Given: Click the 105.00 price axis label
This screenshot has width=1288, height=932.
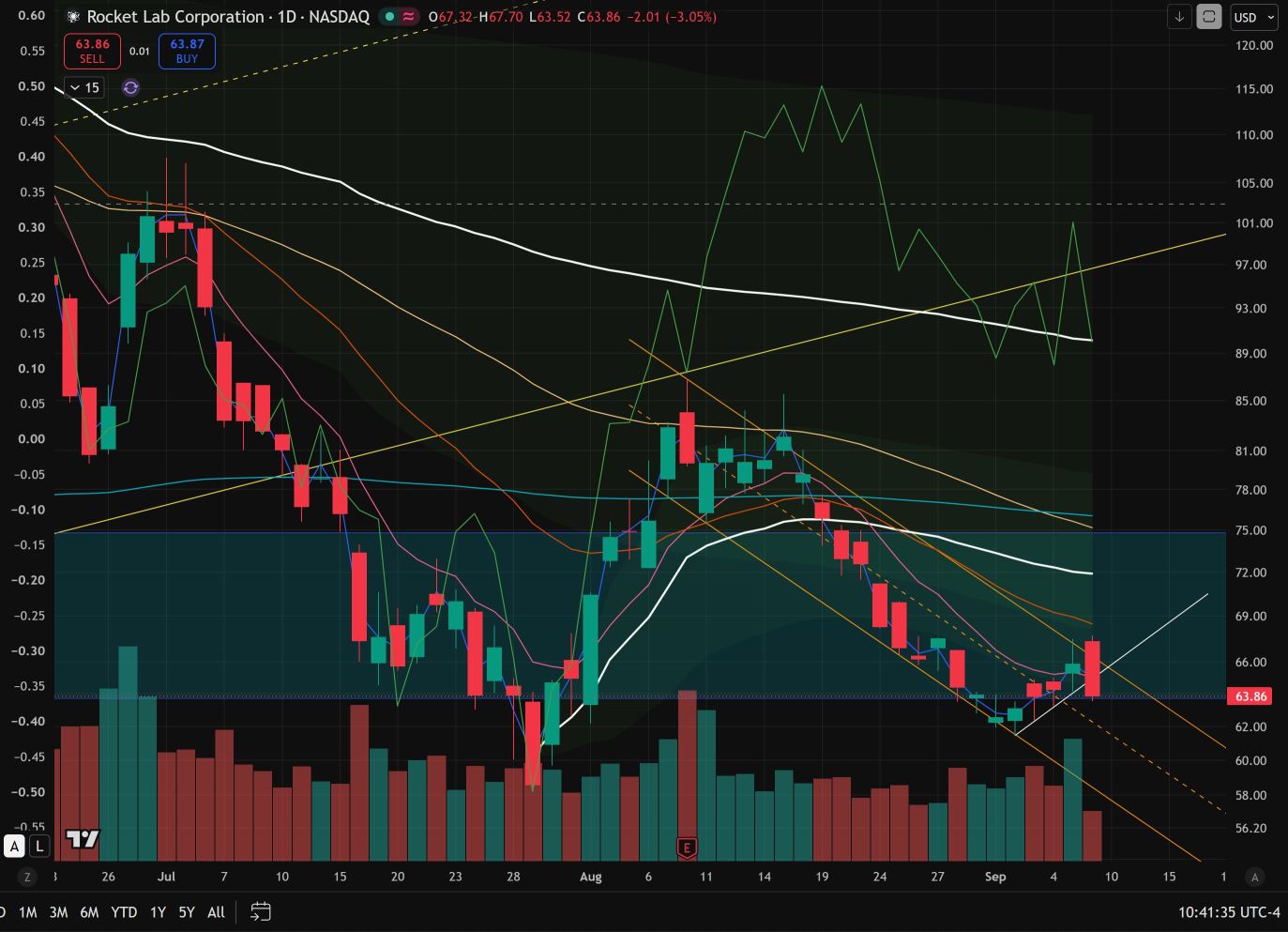Looking at the screenshot, I should tap(1254, 183).
